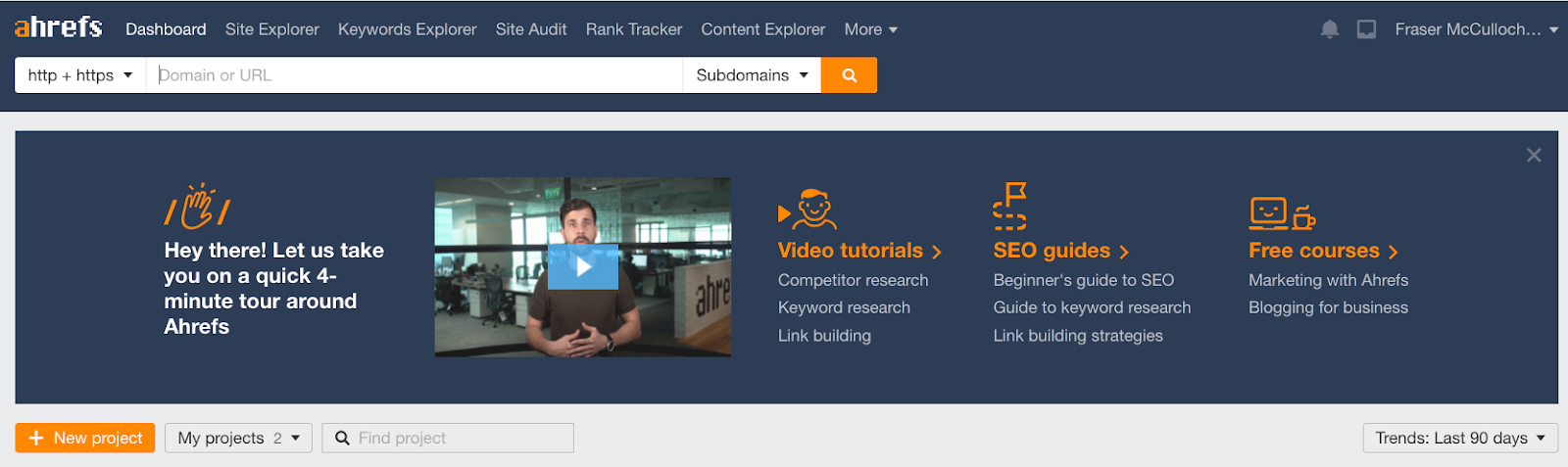Viewport: 1568px width, 467px height.
Task: Play the tour video
Action: point(583,267)
